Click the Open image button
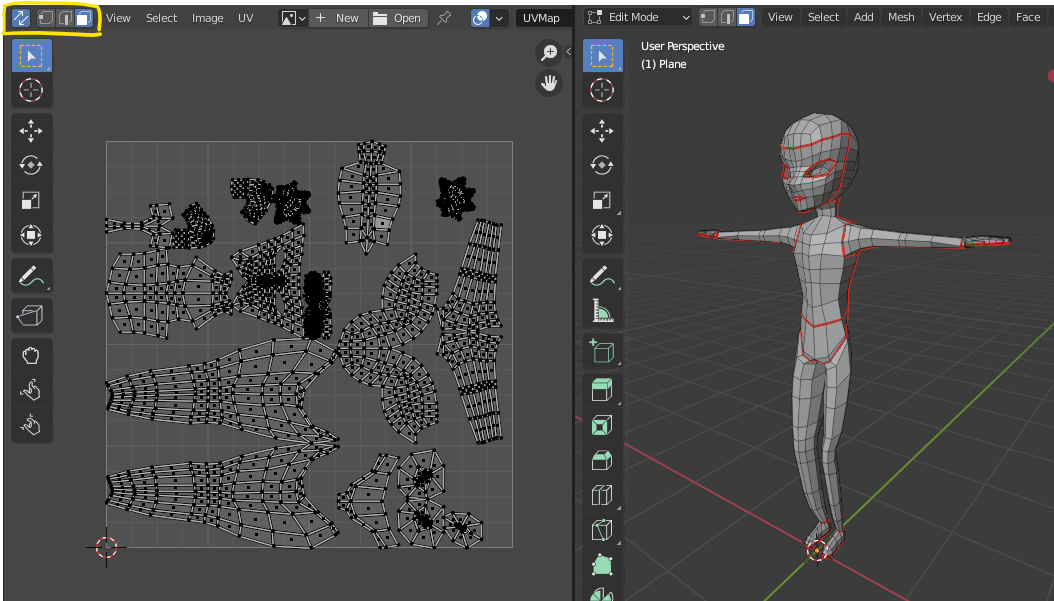The width and height of the screenshot is (1054, 601). (x=397, y=18)
